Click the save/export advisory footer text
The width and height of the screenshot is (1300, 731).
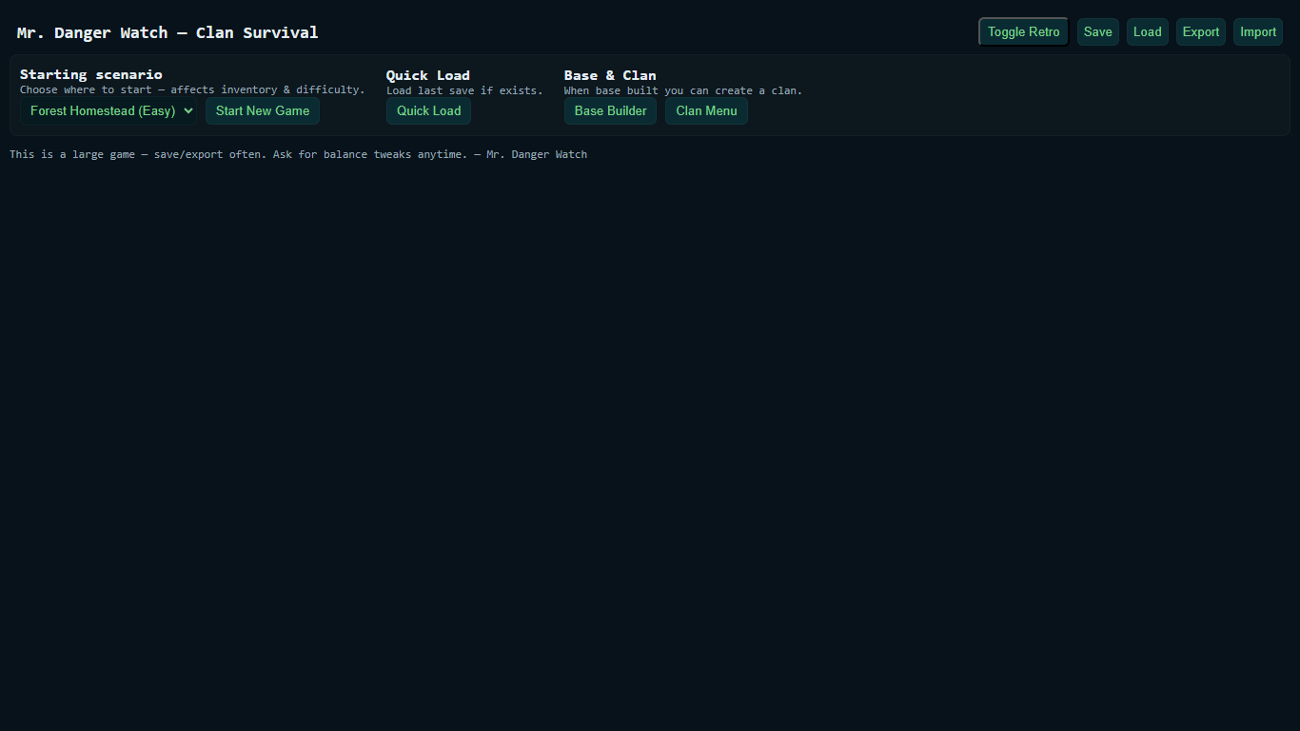[298, 153]
